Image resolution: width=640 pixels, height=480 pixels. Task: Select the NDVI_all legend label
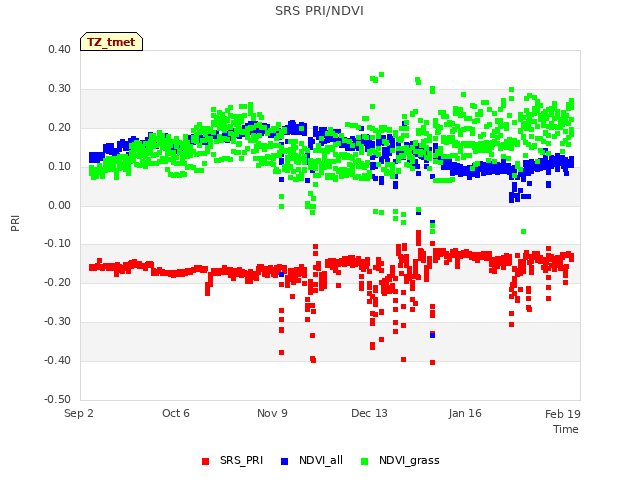click(x=321, y=460)
